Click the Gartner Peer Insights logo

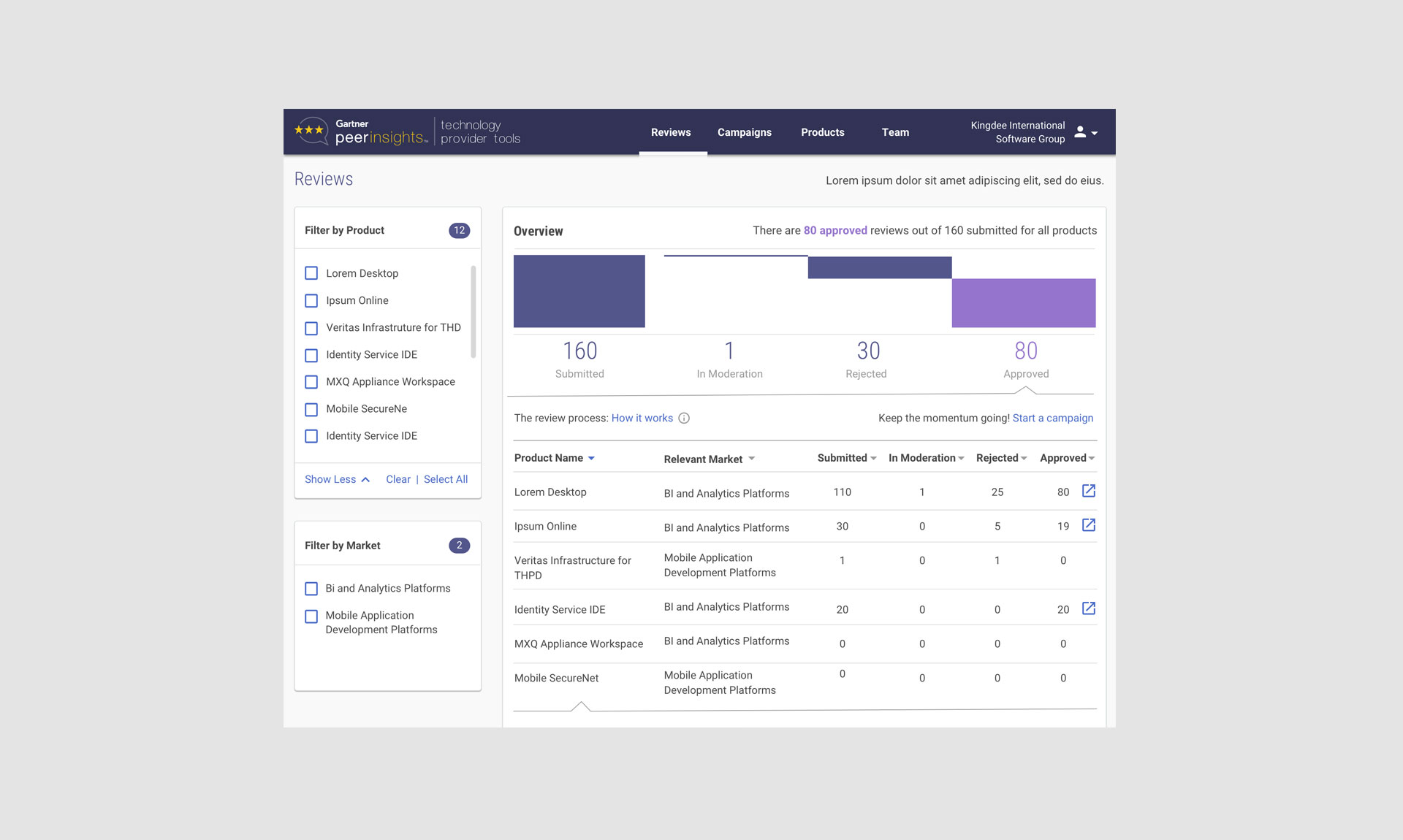[x=362, y=132]
